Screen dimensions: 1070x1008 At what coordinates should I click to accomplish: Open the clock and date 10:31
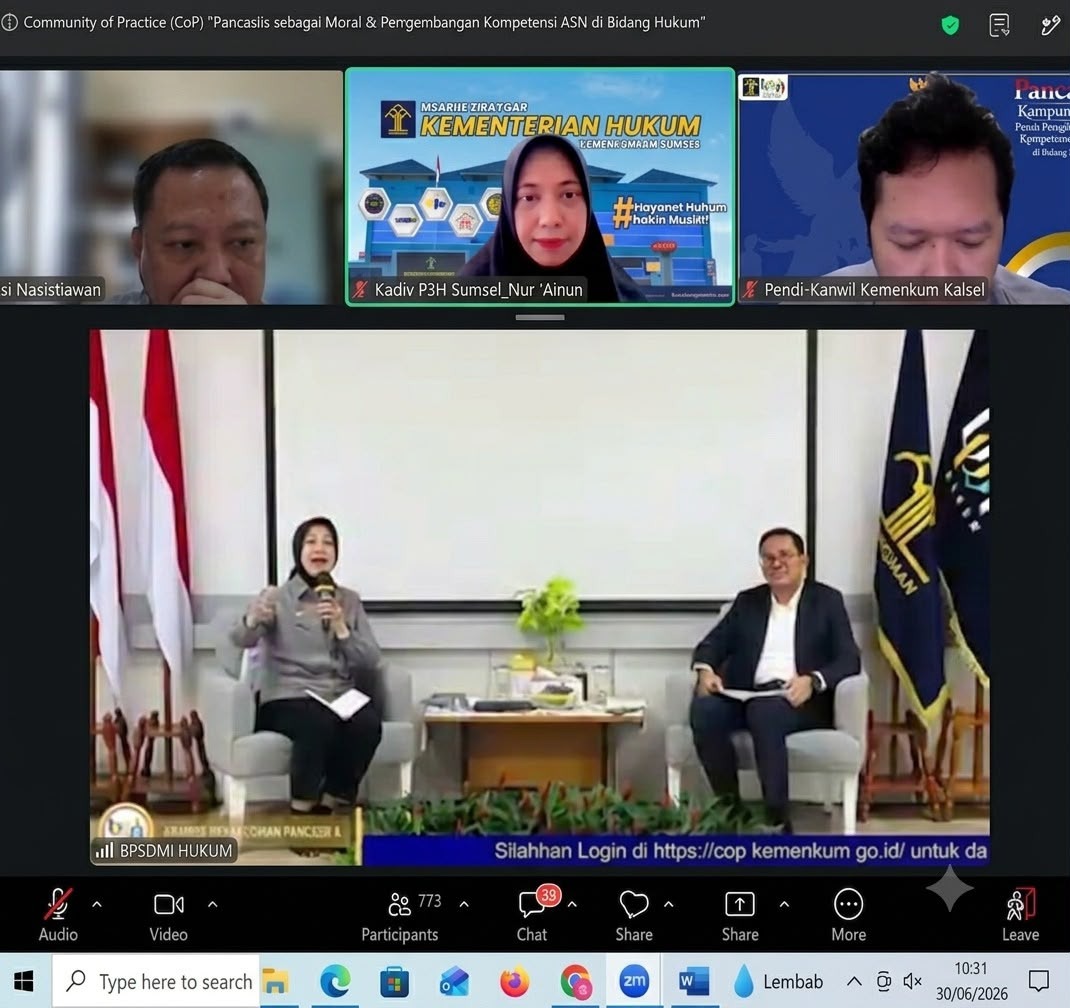(x=971, y=981)
